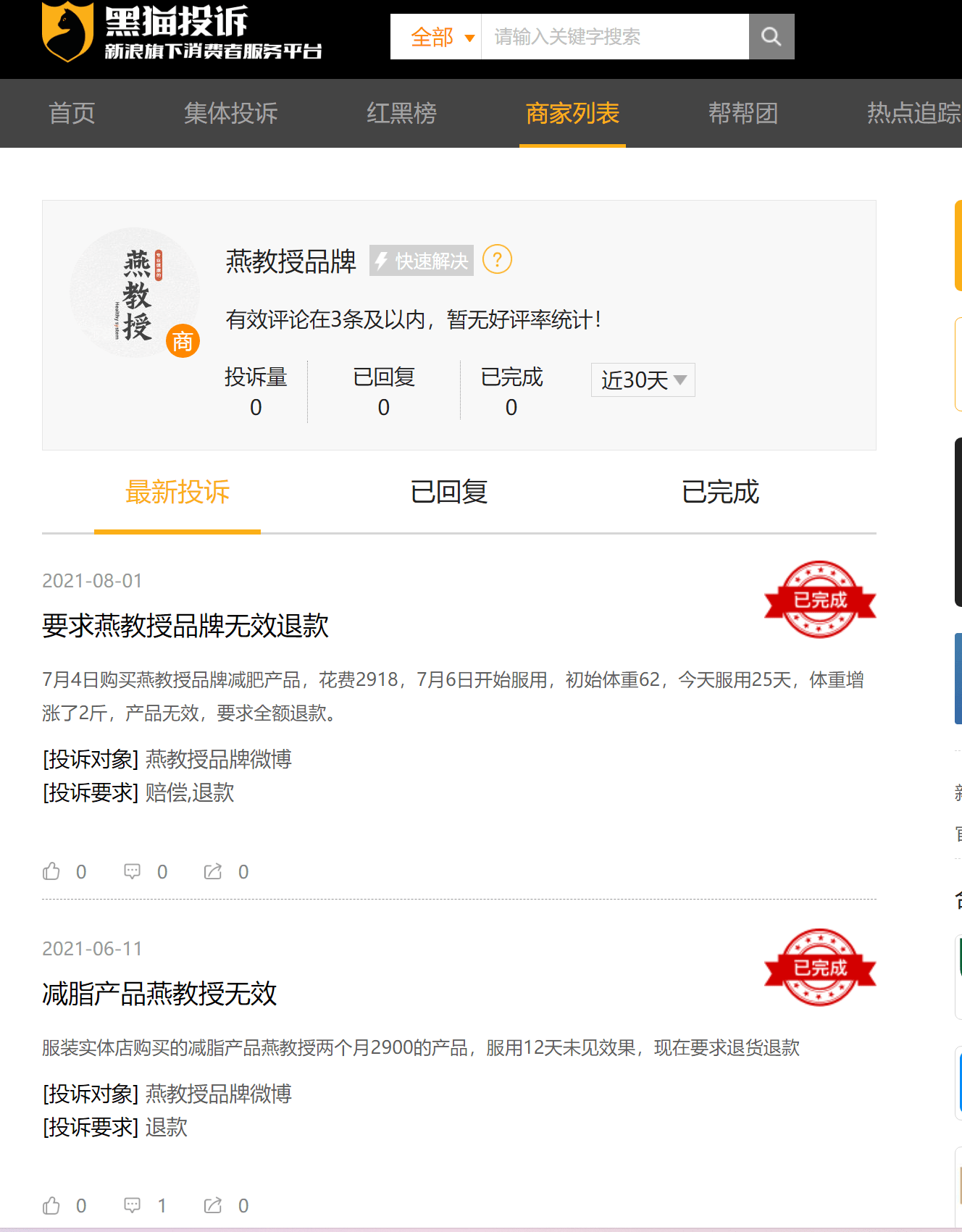Screen dimensions: 962x1232
Task: Open the 集体投诉 nav item
Action: tap(231, 113)
